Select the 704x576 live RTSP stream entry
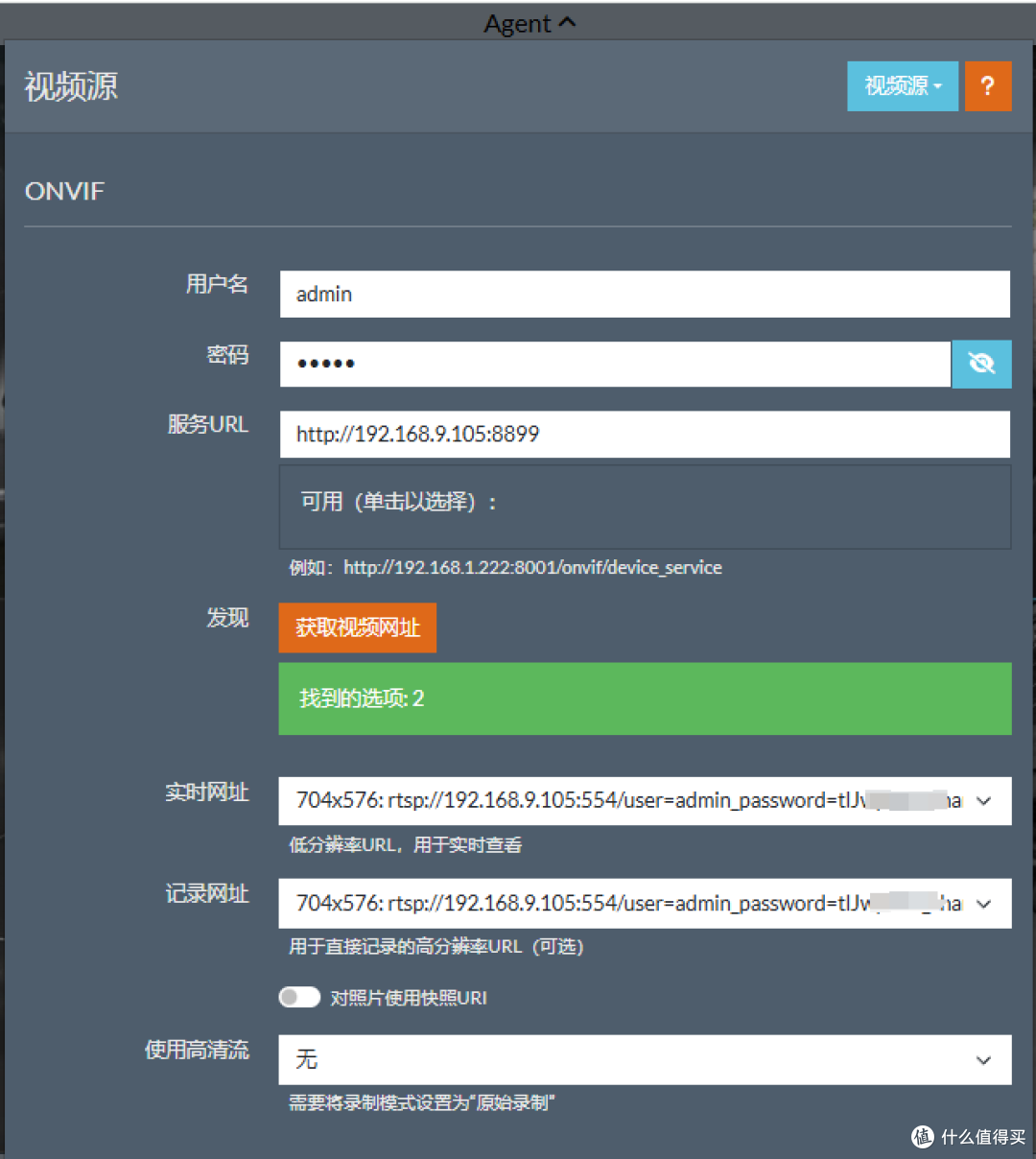1036x1159 pixels. tap(624, 801)
